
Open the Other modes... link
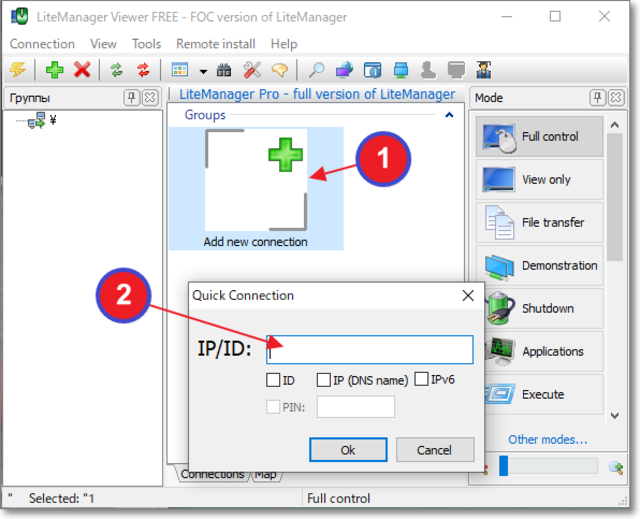(547, 439)
